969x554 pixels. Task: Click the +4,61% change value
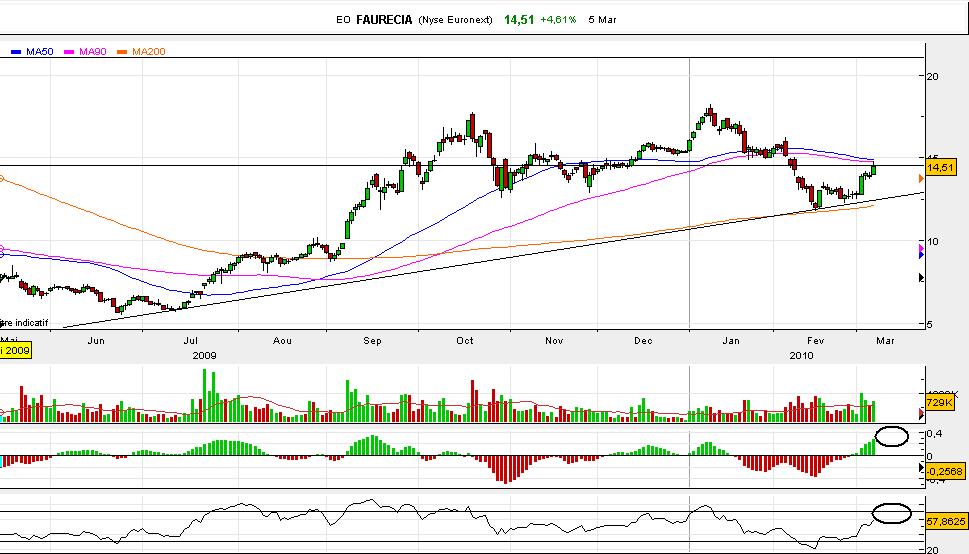558,20
